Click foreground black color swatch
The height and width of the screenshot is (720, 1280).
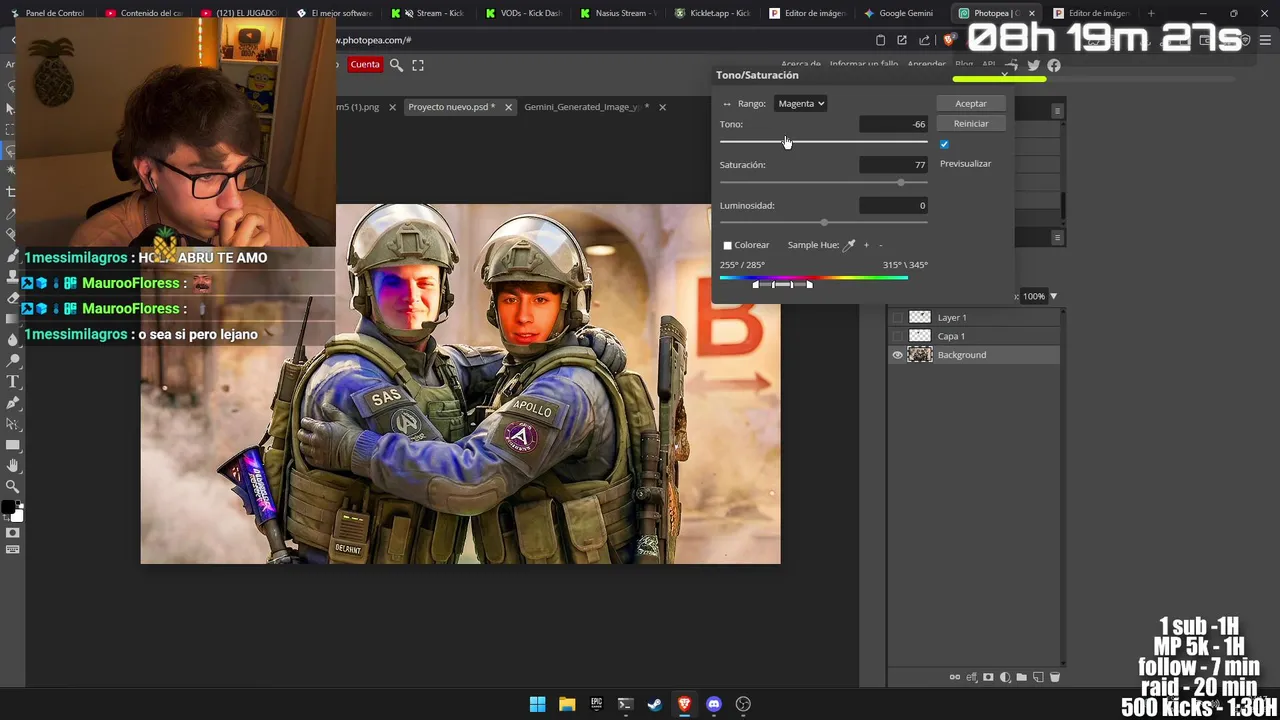pos(8,508)
